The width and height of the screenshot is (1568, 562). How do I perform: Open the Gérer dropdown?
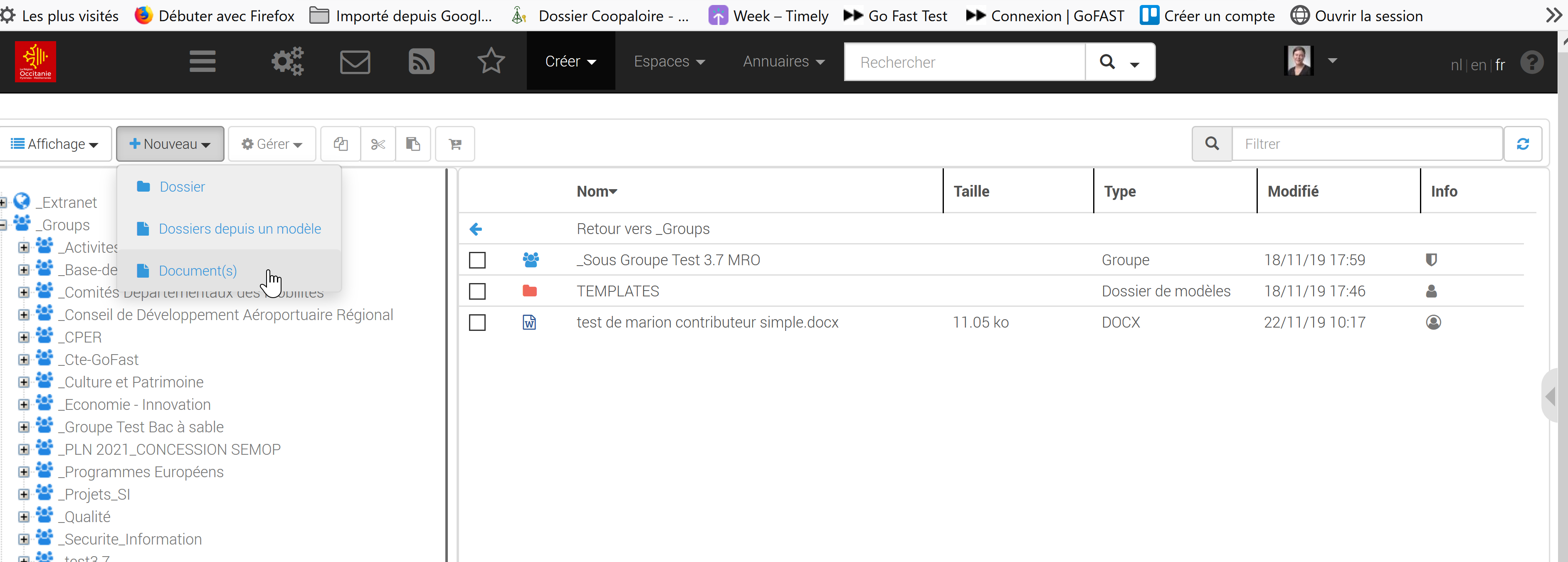[x=272, y=144]
